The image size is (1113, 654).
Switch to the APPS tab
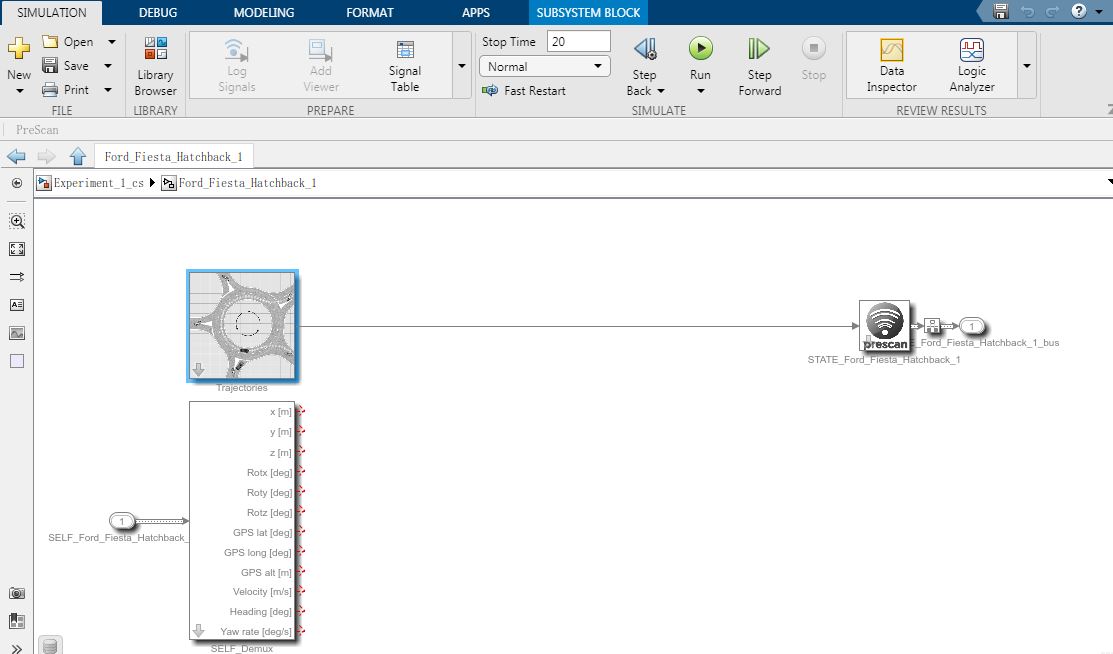coord(476,13)
